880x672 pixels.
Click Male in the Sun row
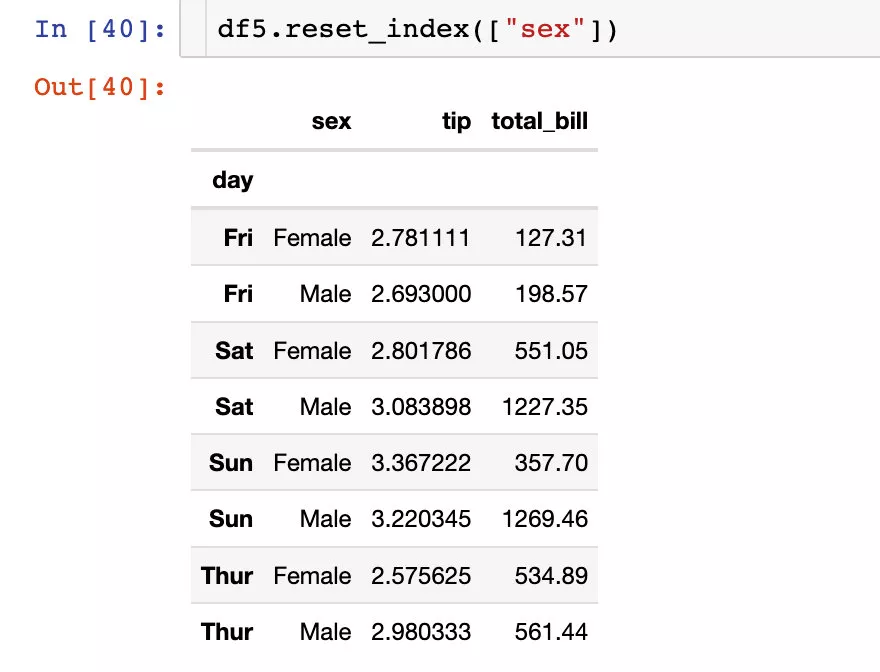tap(326, 519)
